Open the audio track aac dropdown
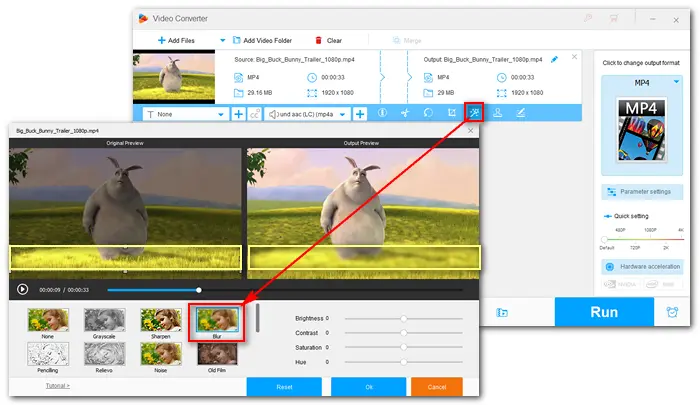The width and height of the screenshot is (700, 405). tap(307, 114)
